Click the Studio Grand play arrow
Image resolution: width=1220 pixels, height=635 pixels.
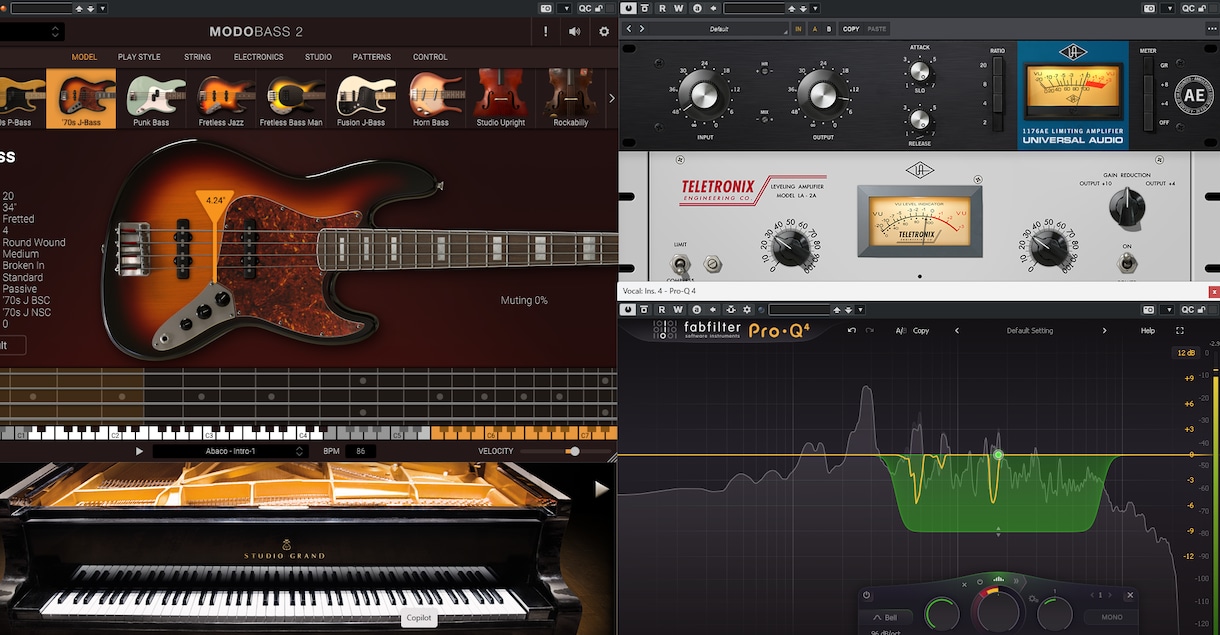coord(601,489)
